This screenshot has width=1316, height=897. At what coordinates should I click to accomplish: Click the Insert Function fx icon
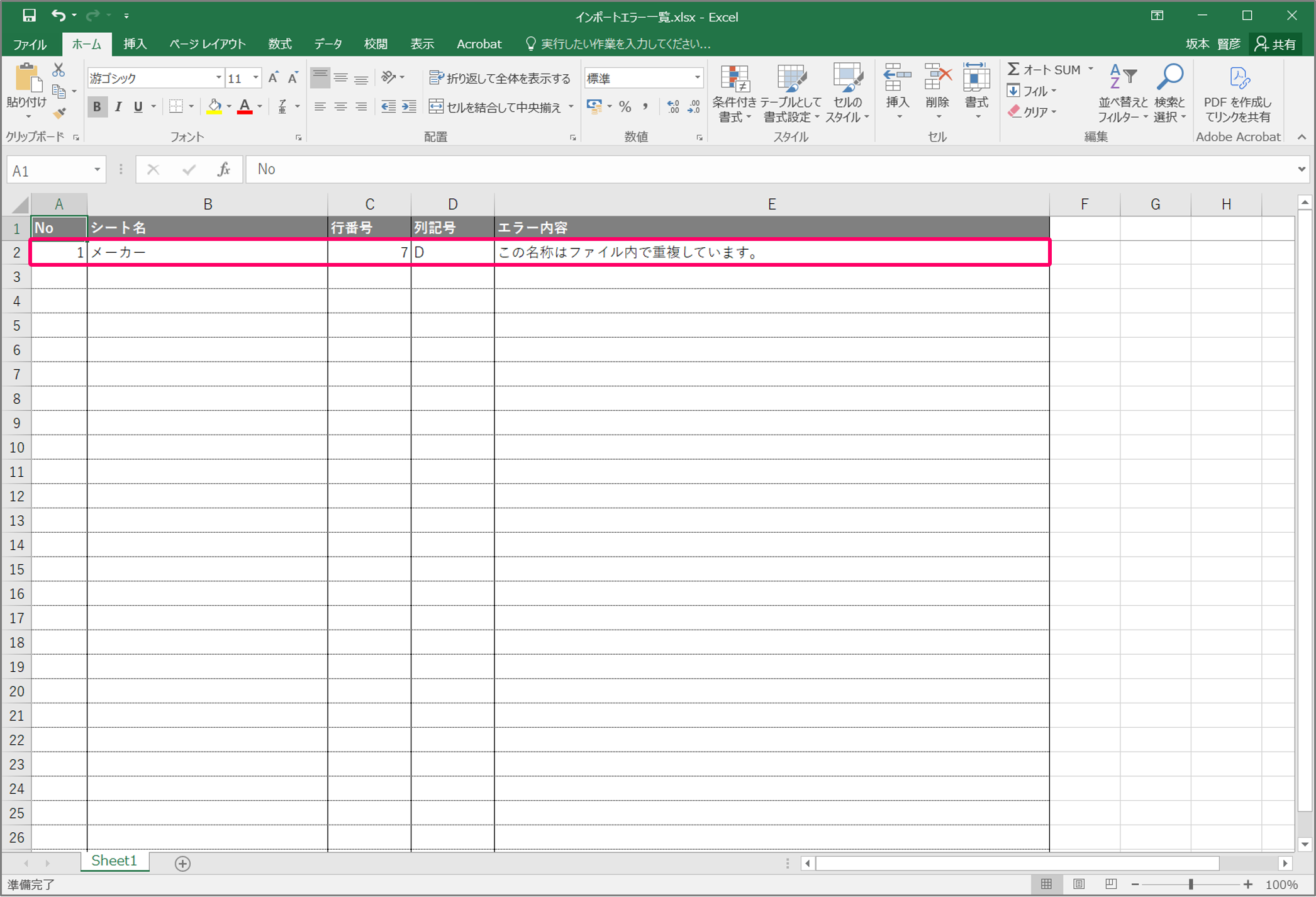[223, 169]
